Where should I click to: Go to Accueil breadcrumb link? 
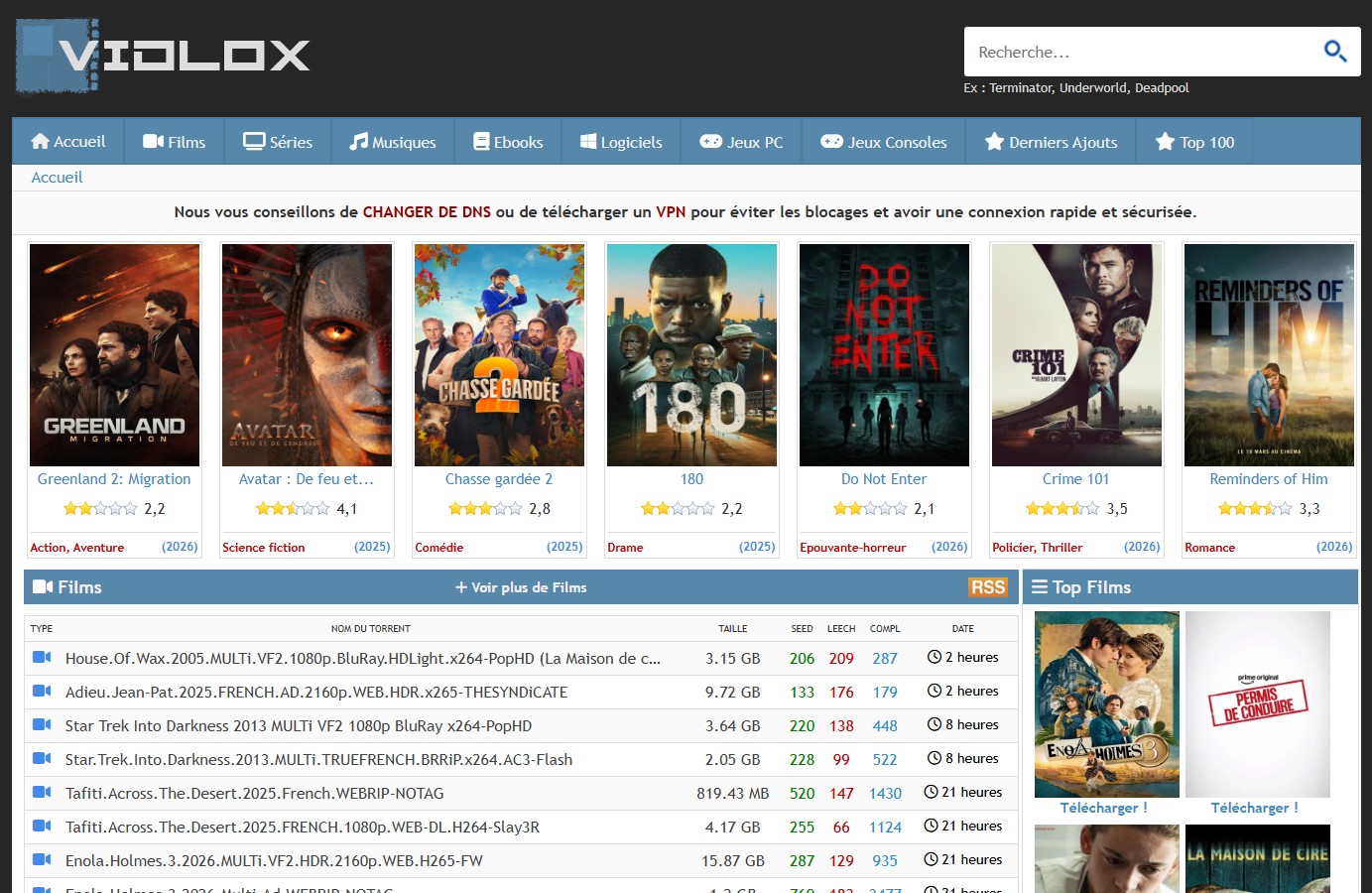[57, 178]
